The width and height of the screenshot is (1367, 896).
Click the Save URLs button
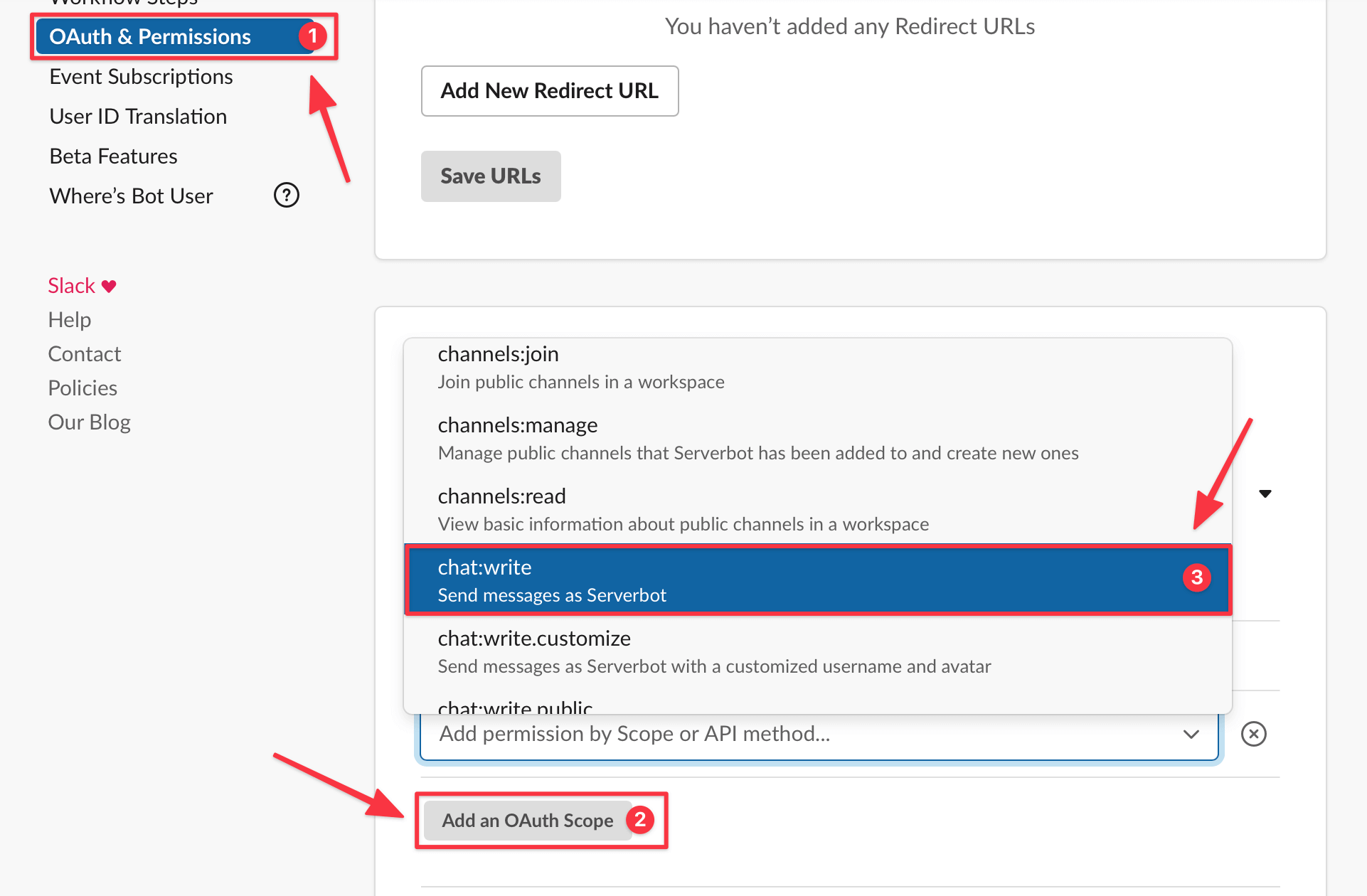(x=490, y=176)
